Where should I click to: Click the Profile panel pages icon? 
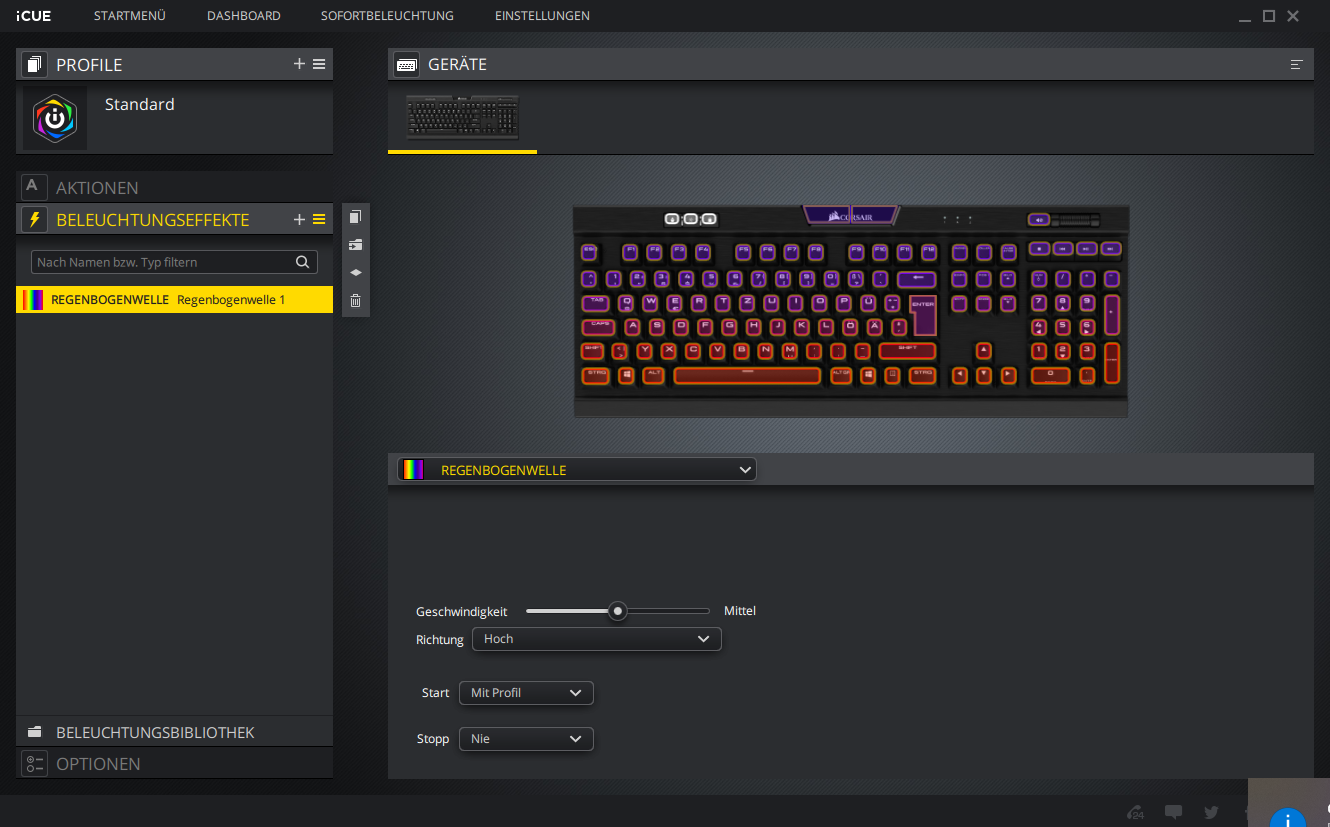pyautogui.click(x=34, y=65)
